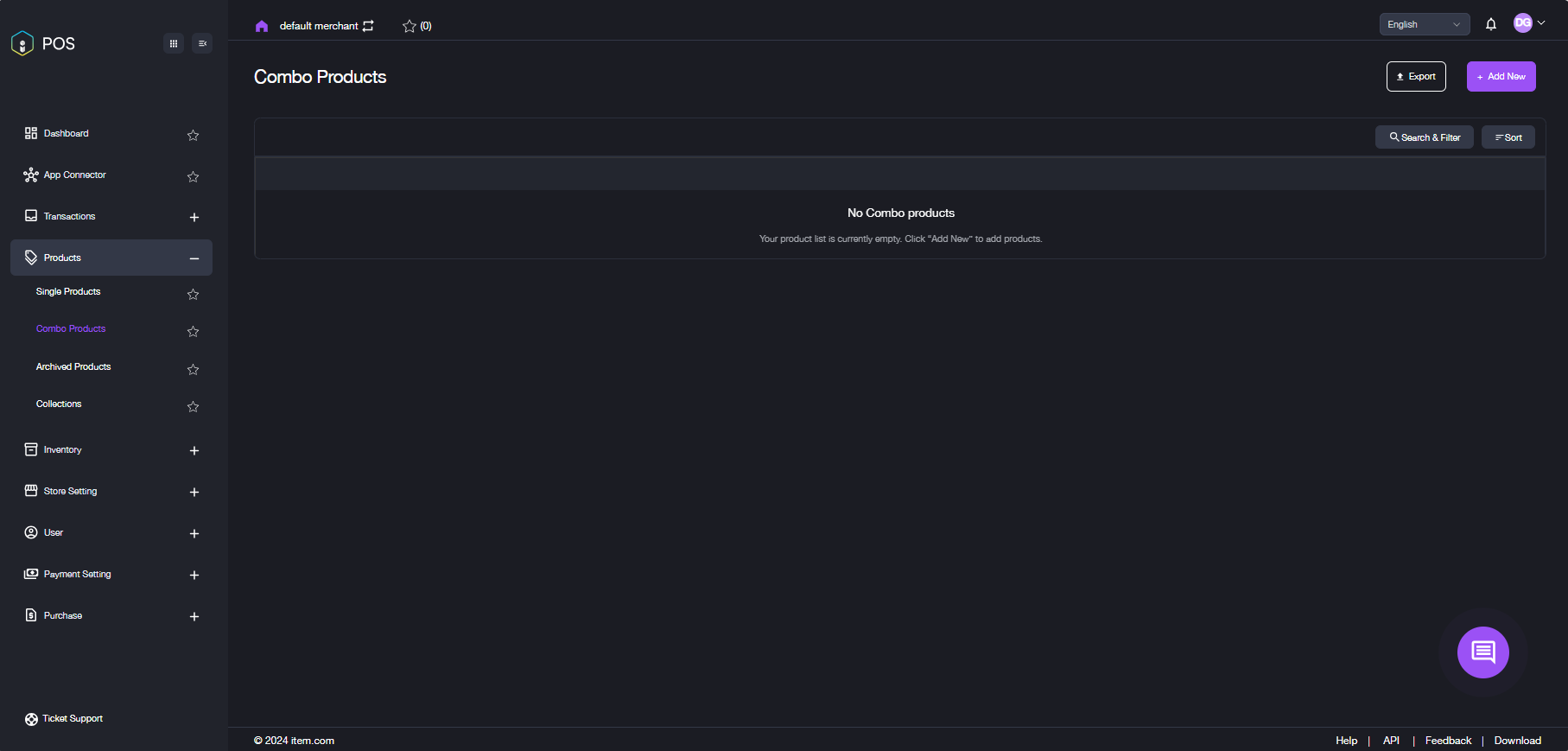Image resolution: width=1568 pixels, height=751 pixels.
Task: Go to Collections in sidebar
Action: pyautogui.click(x=59, y=404)
